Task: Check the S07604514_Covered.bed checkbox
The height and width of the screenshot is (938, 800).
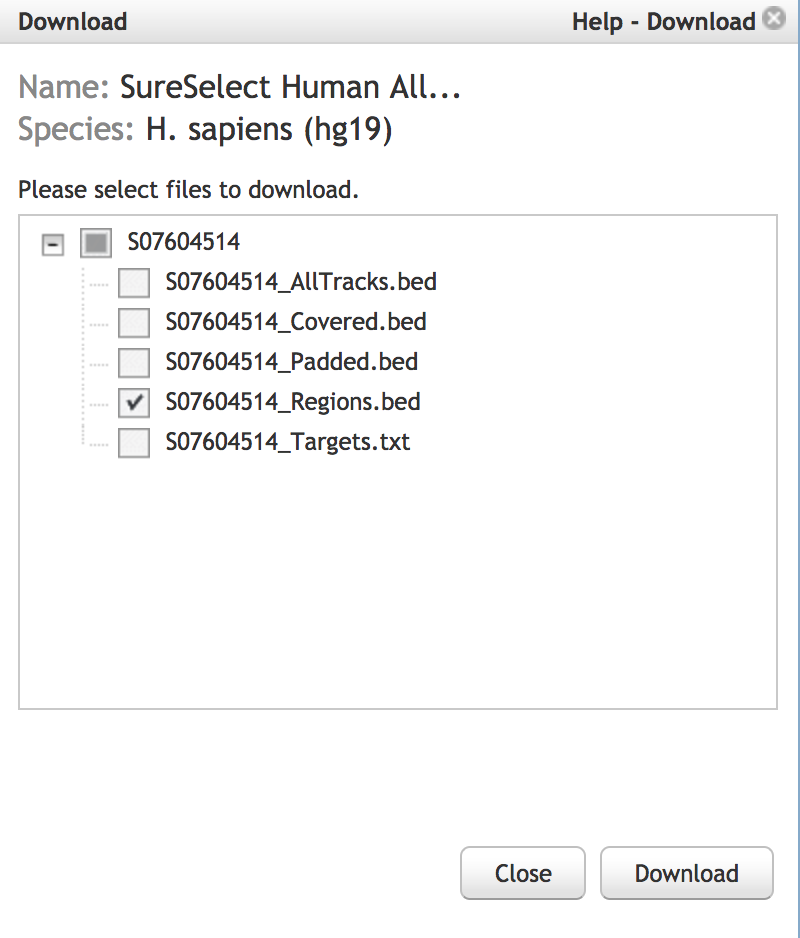Action: pos(134,322)
